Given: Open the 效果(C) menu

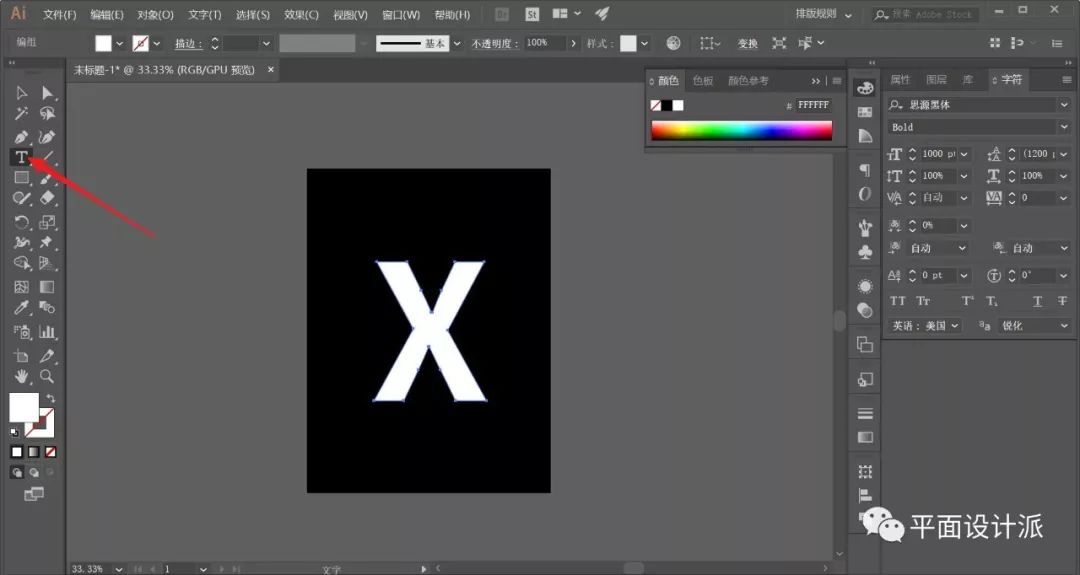Looking at the screenshot, I should click(301, 15).
